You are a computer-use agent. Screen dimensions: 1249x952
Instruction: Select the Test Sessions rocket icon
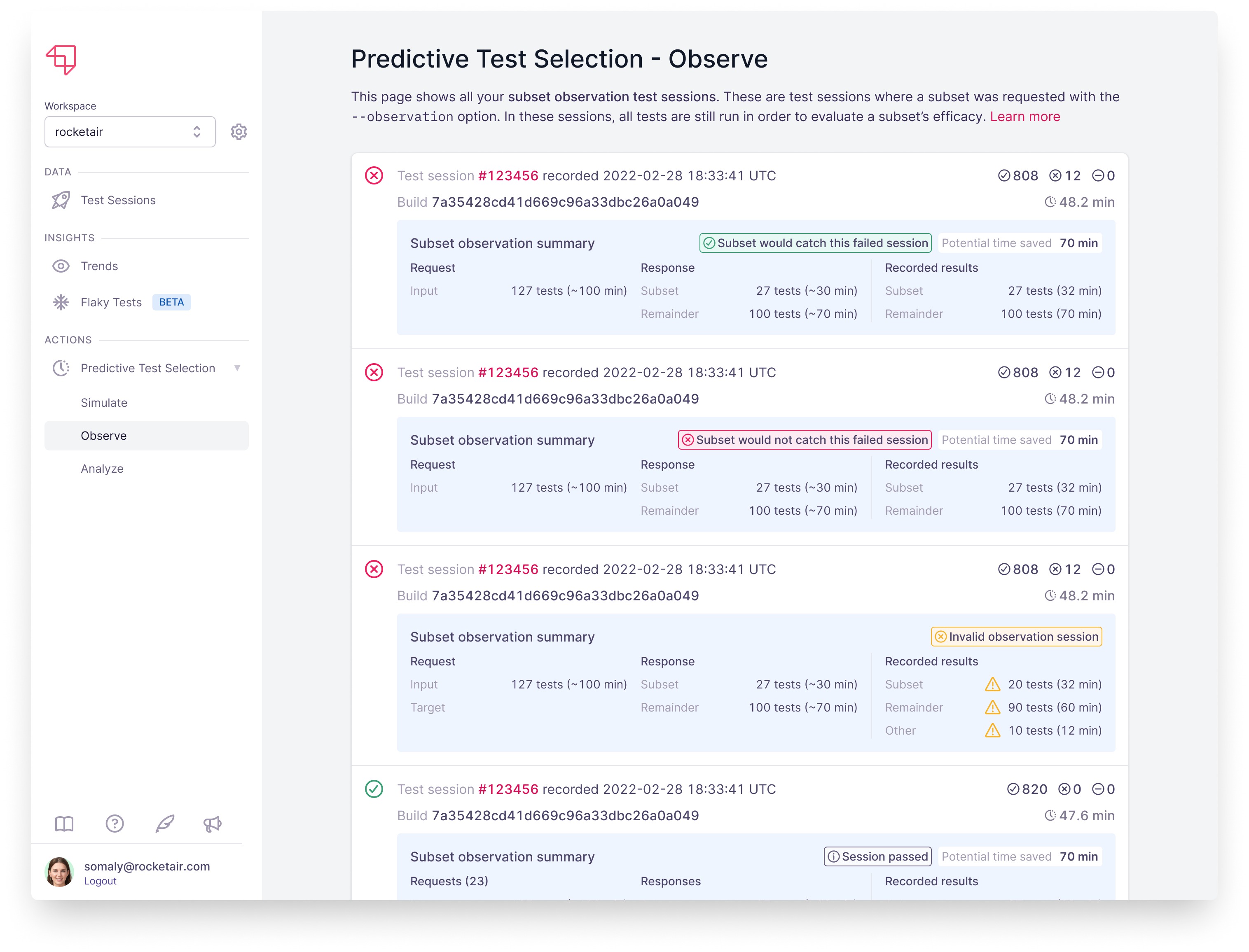coord(61,200)
